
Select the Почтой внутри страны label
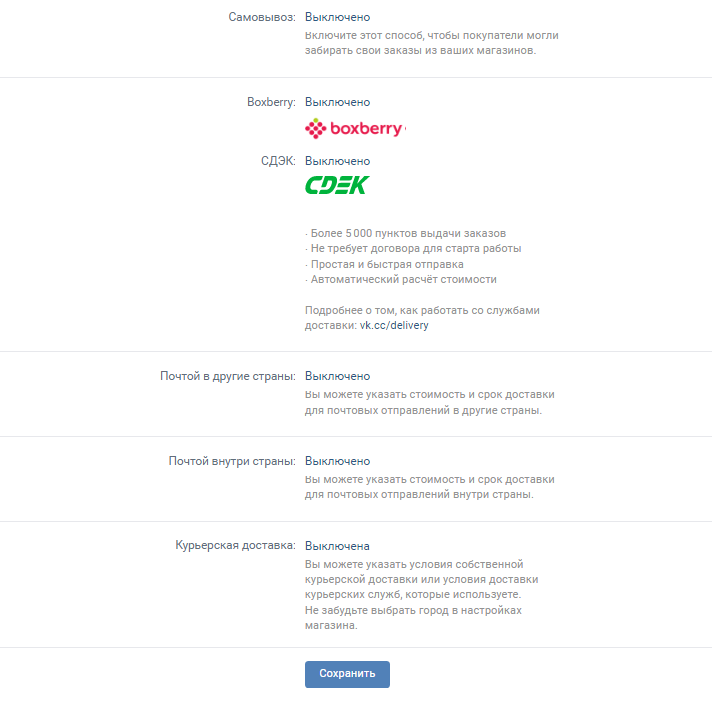[x=231, y=461]
